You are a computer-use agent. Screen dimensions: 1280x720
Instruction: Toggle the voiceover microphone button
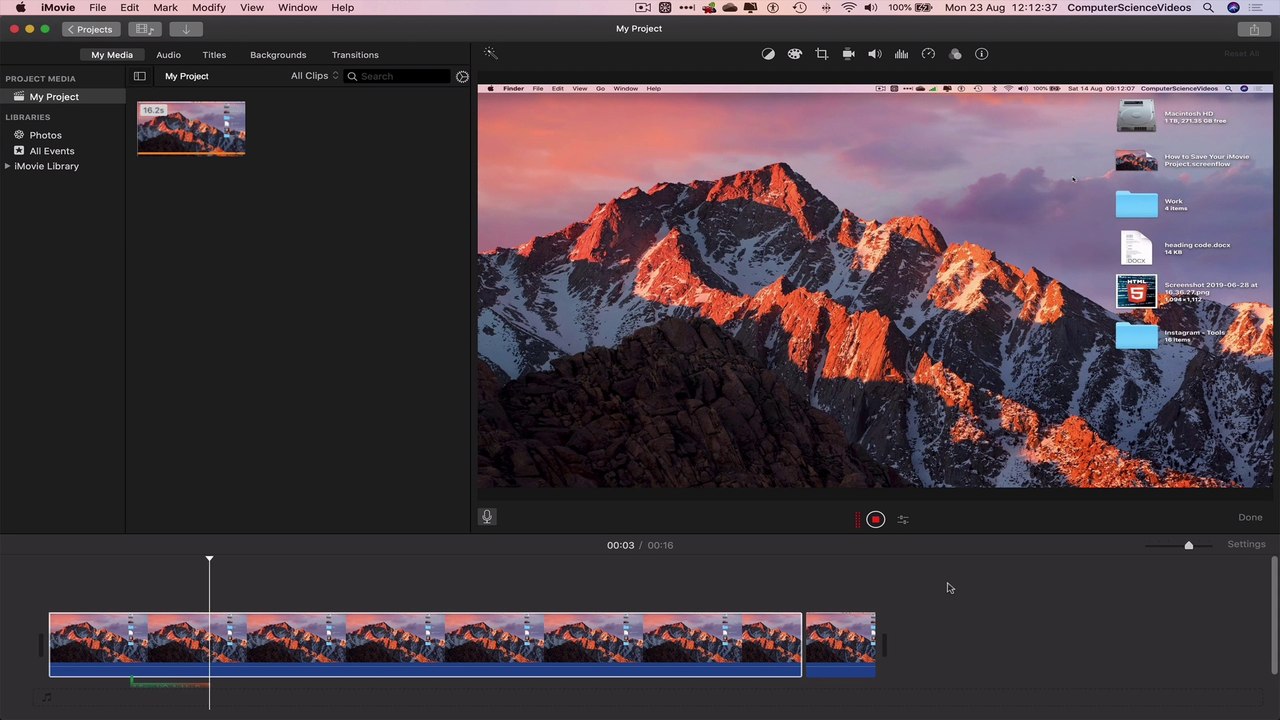tap(487, 517)
